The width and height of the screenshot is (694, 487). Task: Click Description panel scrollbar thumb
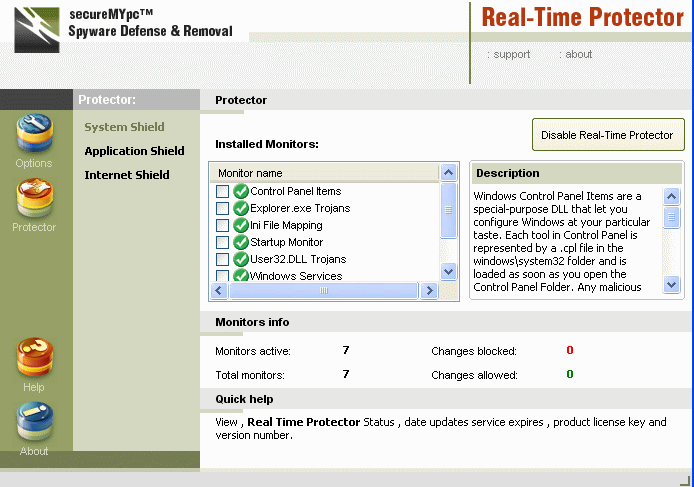pyautogui.click(x=671, y=217)
